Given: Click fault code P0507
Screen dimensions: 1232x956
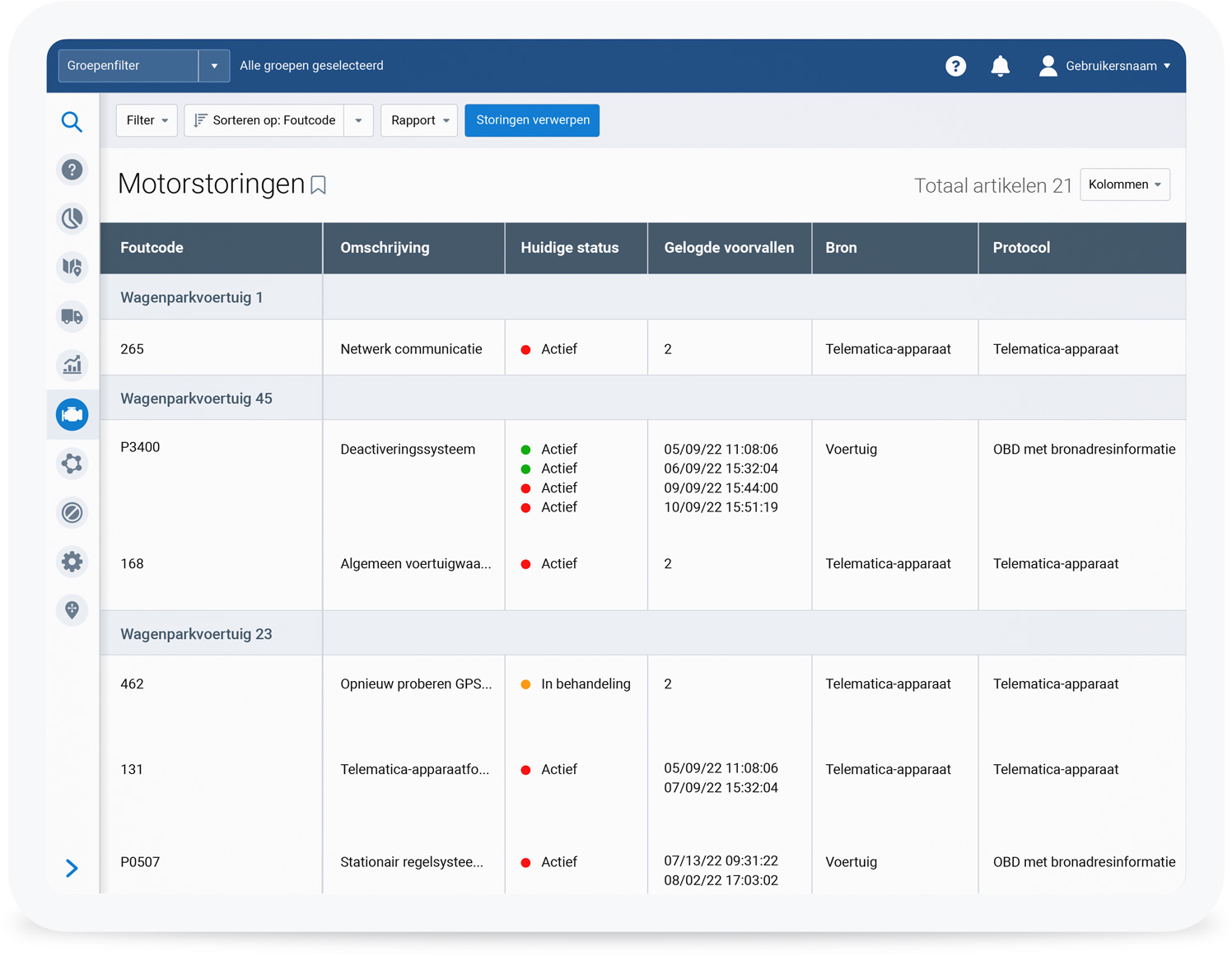Looking at the screenshot, I should coord(140,862).
